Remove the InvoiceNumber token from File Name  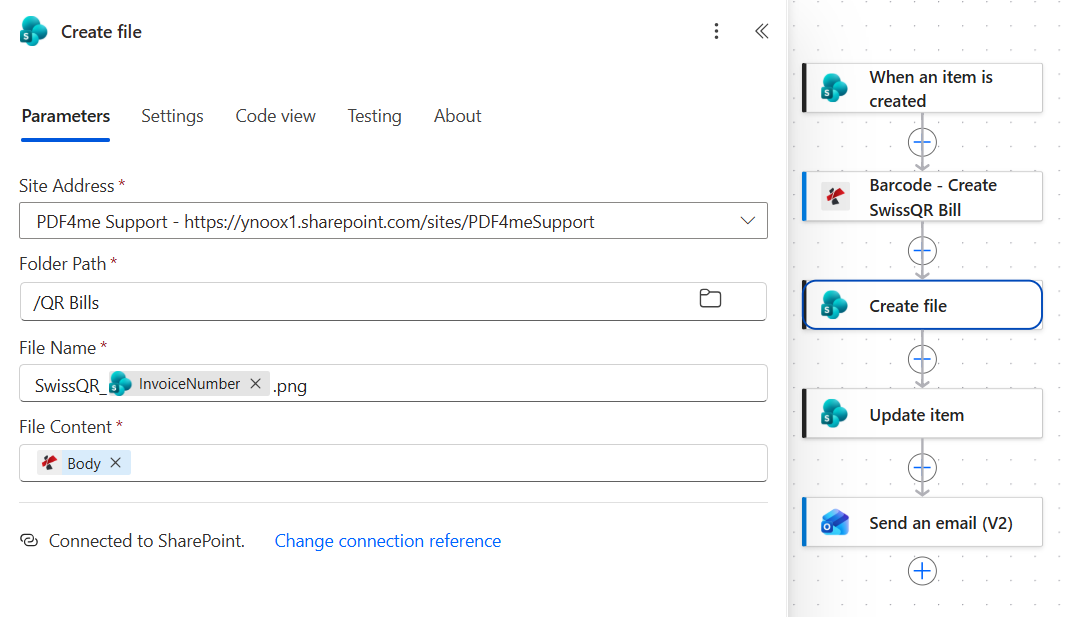tap(256, 384)
